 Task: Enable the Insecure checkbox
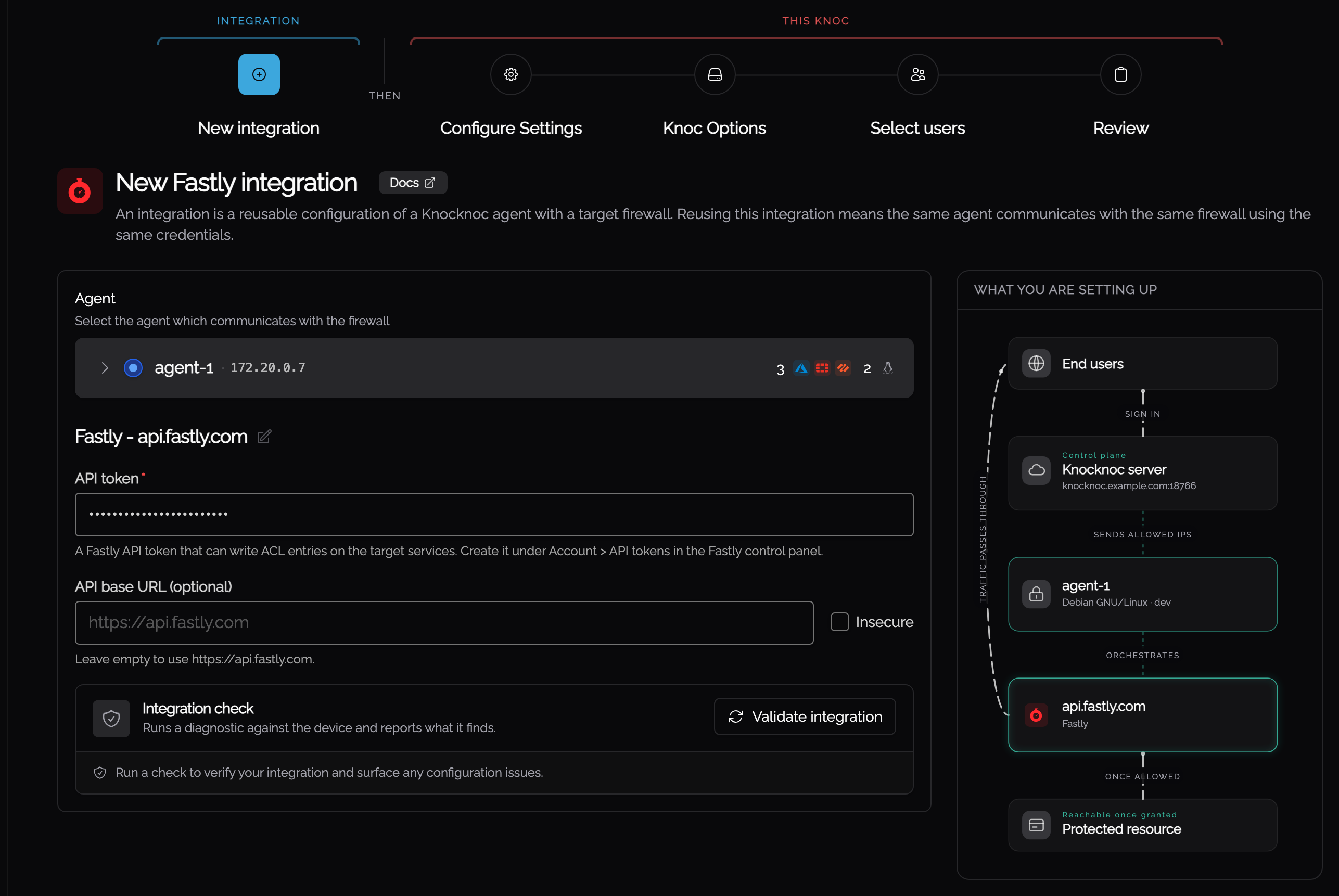839,622
